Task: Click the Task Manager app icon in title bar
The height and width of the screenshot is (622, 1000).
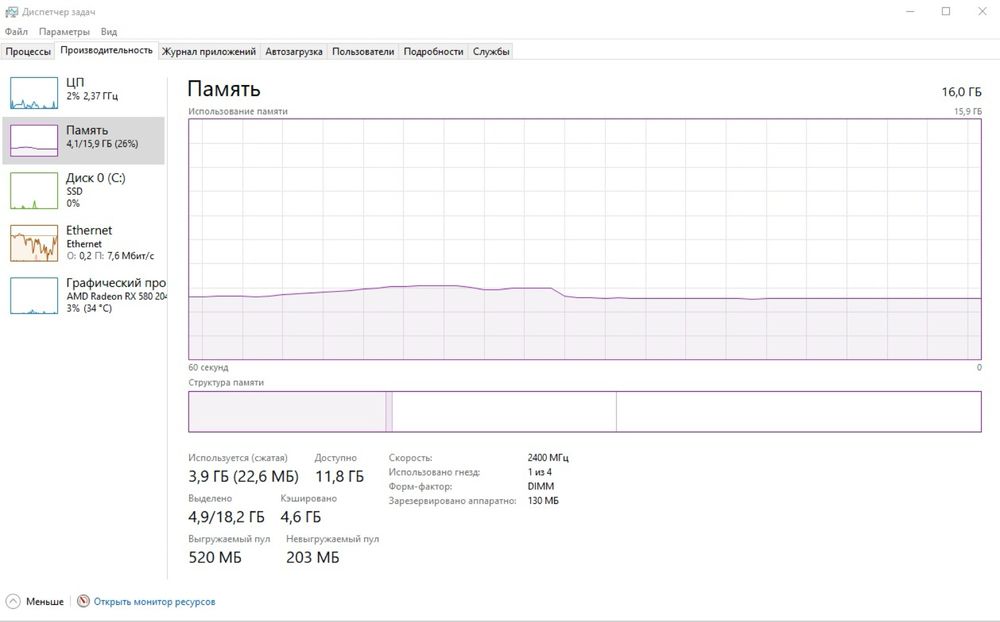Action: coord(11,11)
